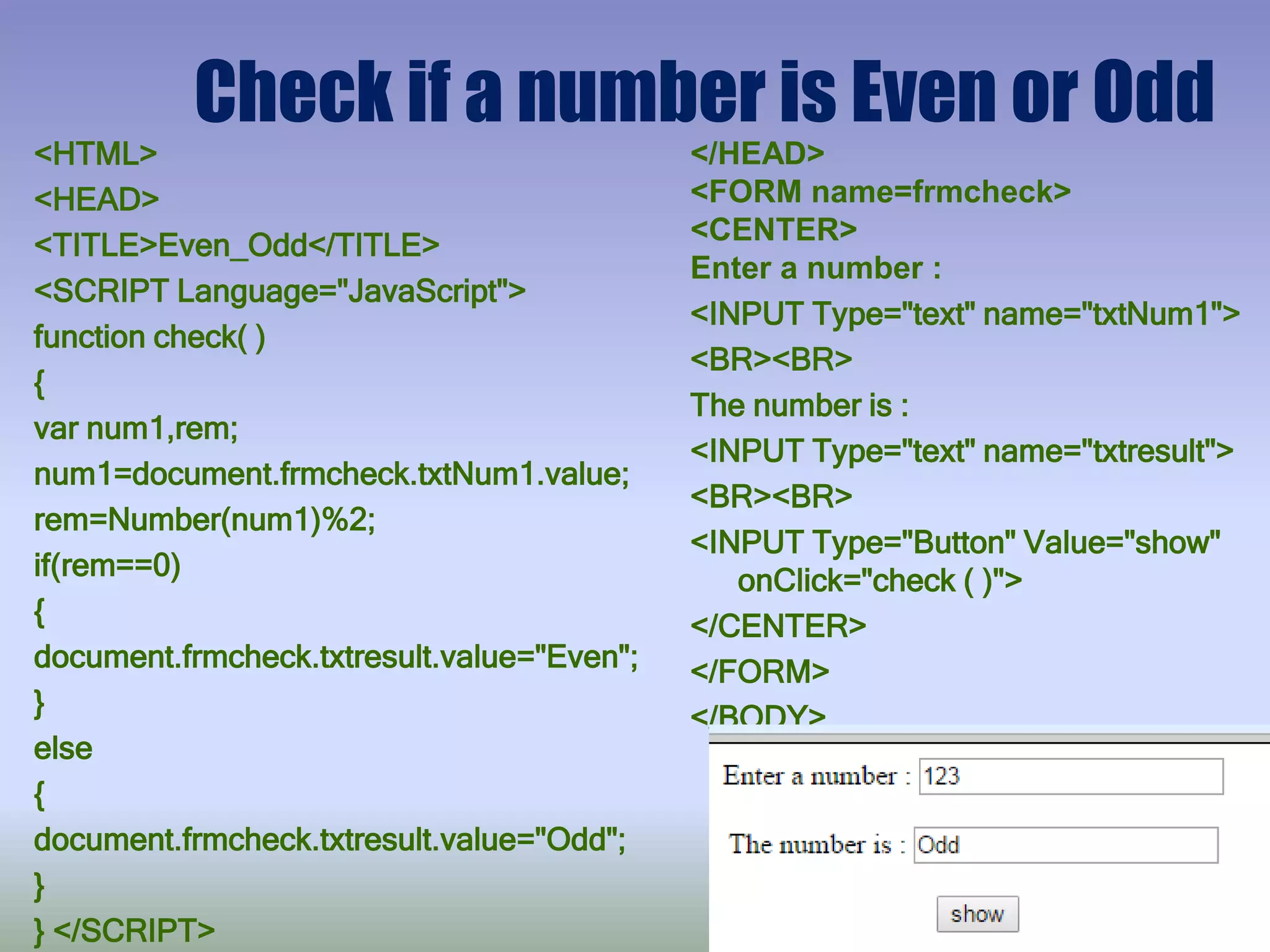Click the slide title 'Check if a number is Even or Odd'
Viewport: 1270px width, 952px height.
coord(704,91)
